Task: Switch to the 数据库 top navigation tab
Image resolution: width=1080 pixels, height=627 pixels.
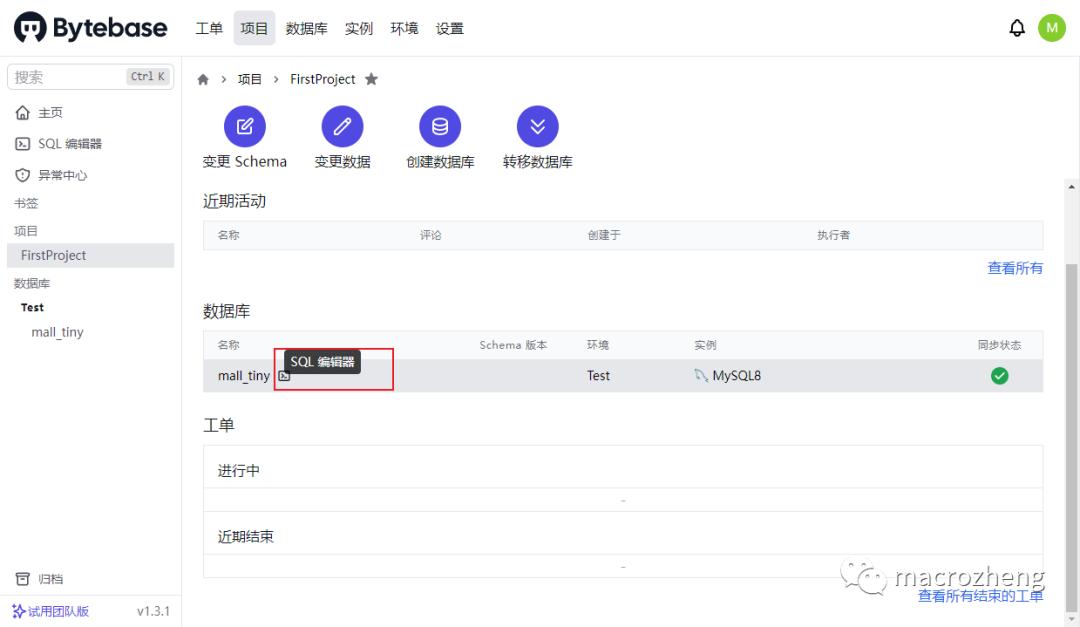Action: pos(306,28)
